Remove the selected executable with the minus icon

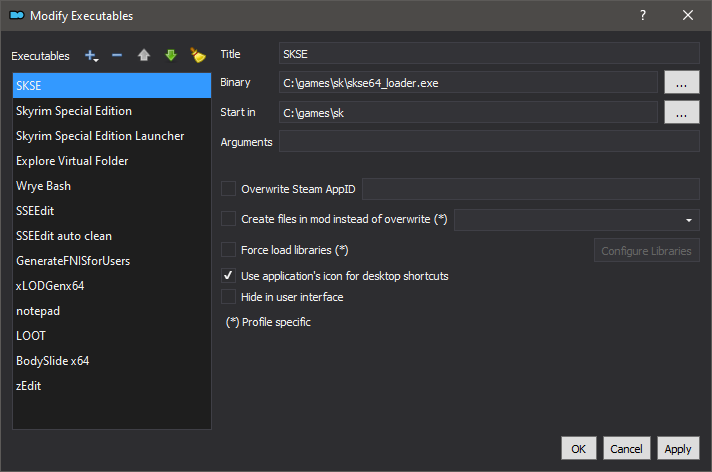tap(117, 55)
